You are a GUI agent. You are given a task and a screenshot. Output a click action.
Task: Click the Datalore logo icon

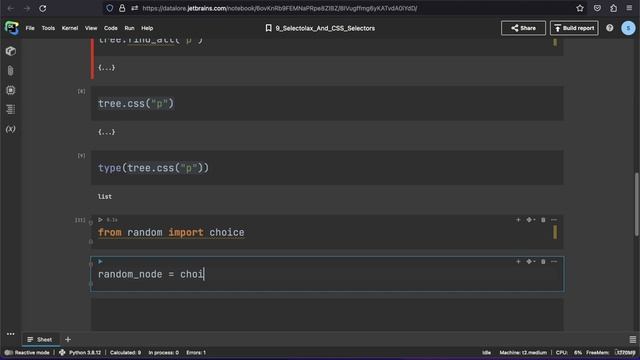(x=11, y=28)
